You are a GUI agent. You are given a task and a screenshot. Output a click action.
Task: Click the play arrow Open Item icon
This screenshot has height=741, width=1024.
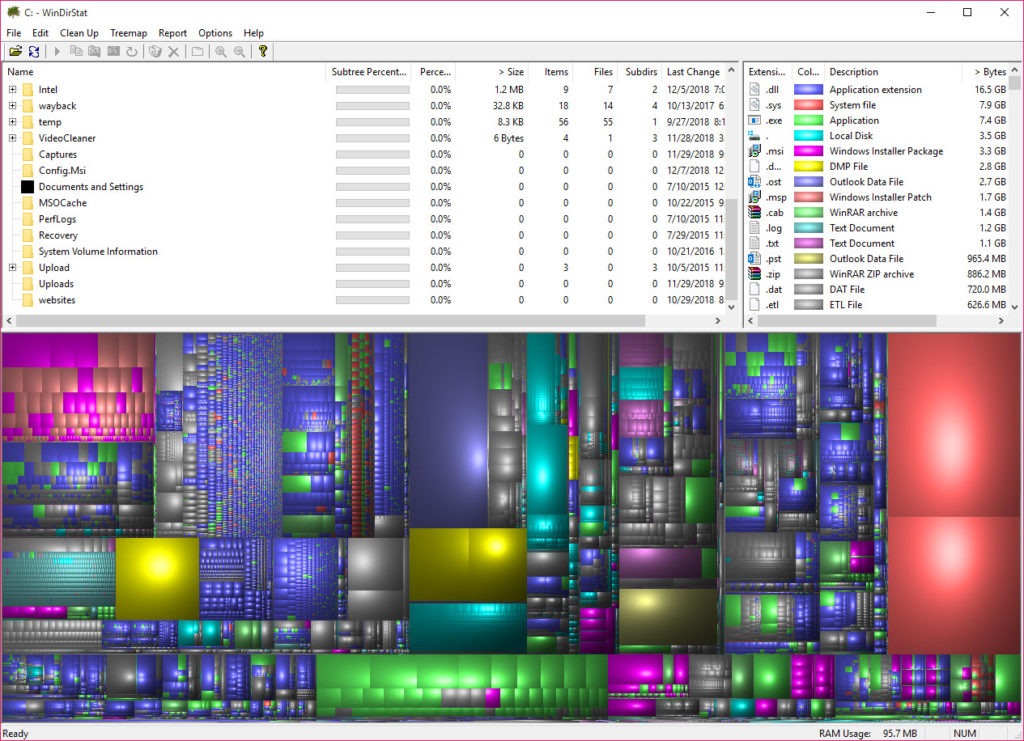(57, 51)
